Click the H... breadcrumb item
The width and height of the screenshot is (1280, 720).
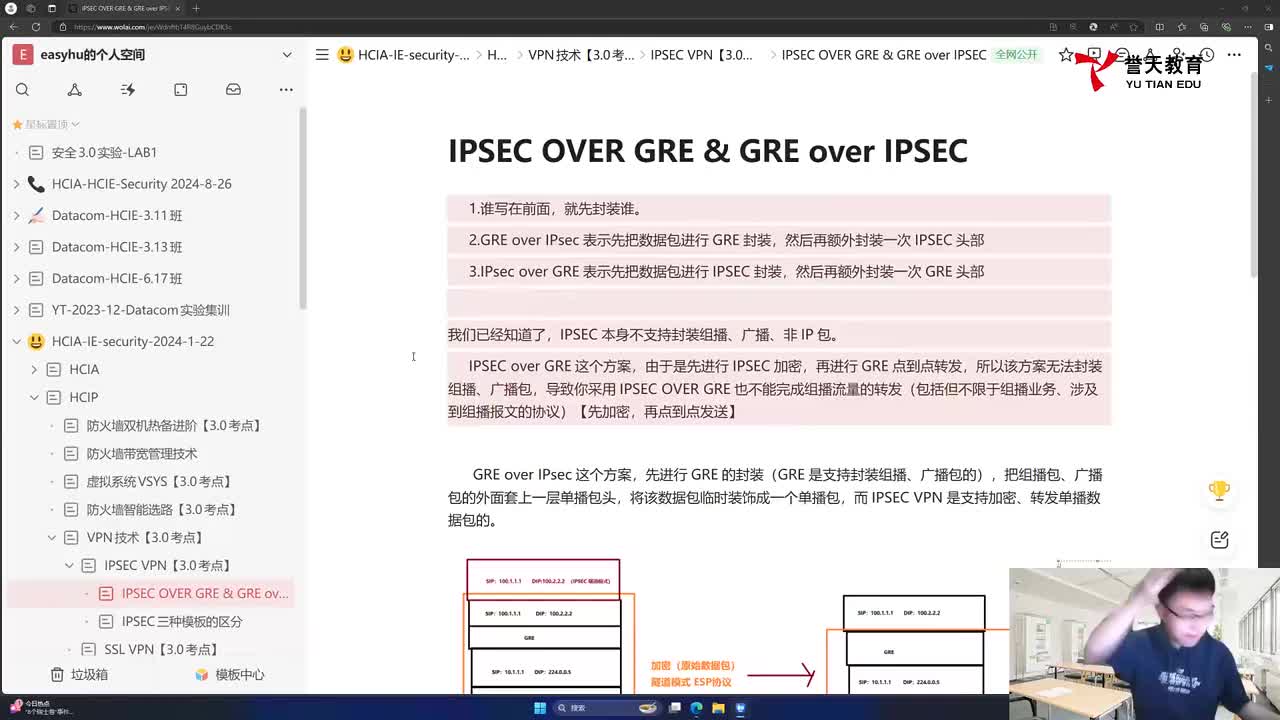pyautogui.click(x=497, y=55)
